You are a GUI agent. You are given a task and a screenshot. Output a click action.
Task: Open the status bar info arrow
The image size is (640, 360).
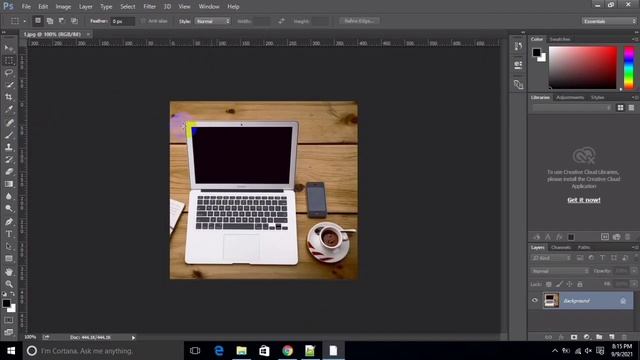133,338
